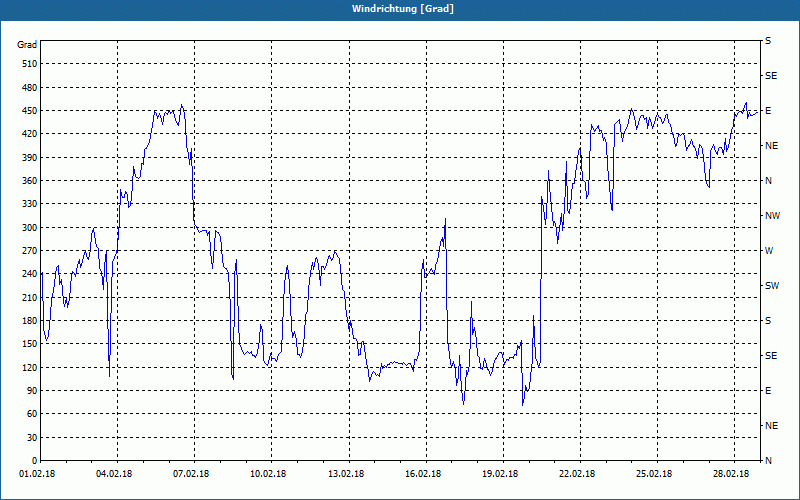Click the 390 value on left axis
800x500 pixels.
(30, 158)
